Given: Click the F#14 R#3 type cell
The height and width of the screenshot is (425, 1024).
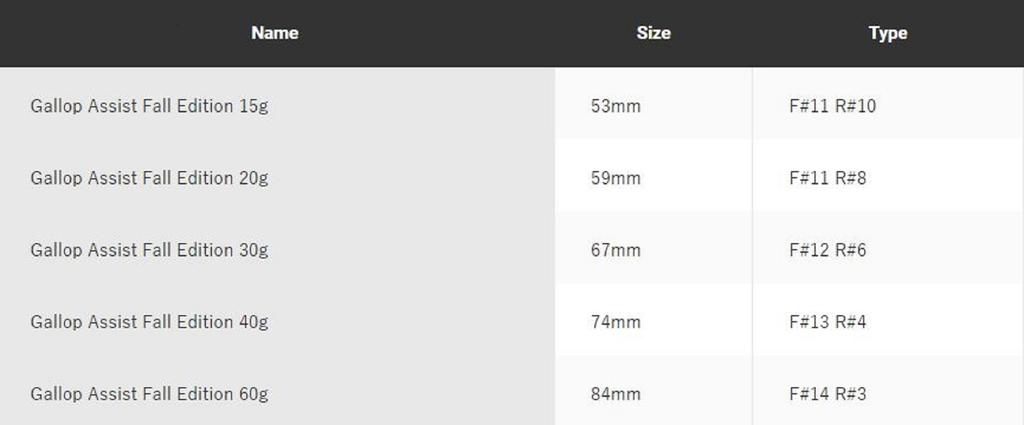Looking at the screenshot, I should click(x=827, y=394).
